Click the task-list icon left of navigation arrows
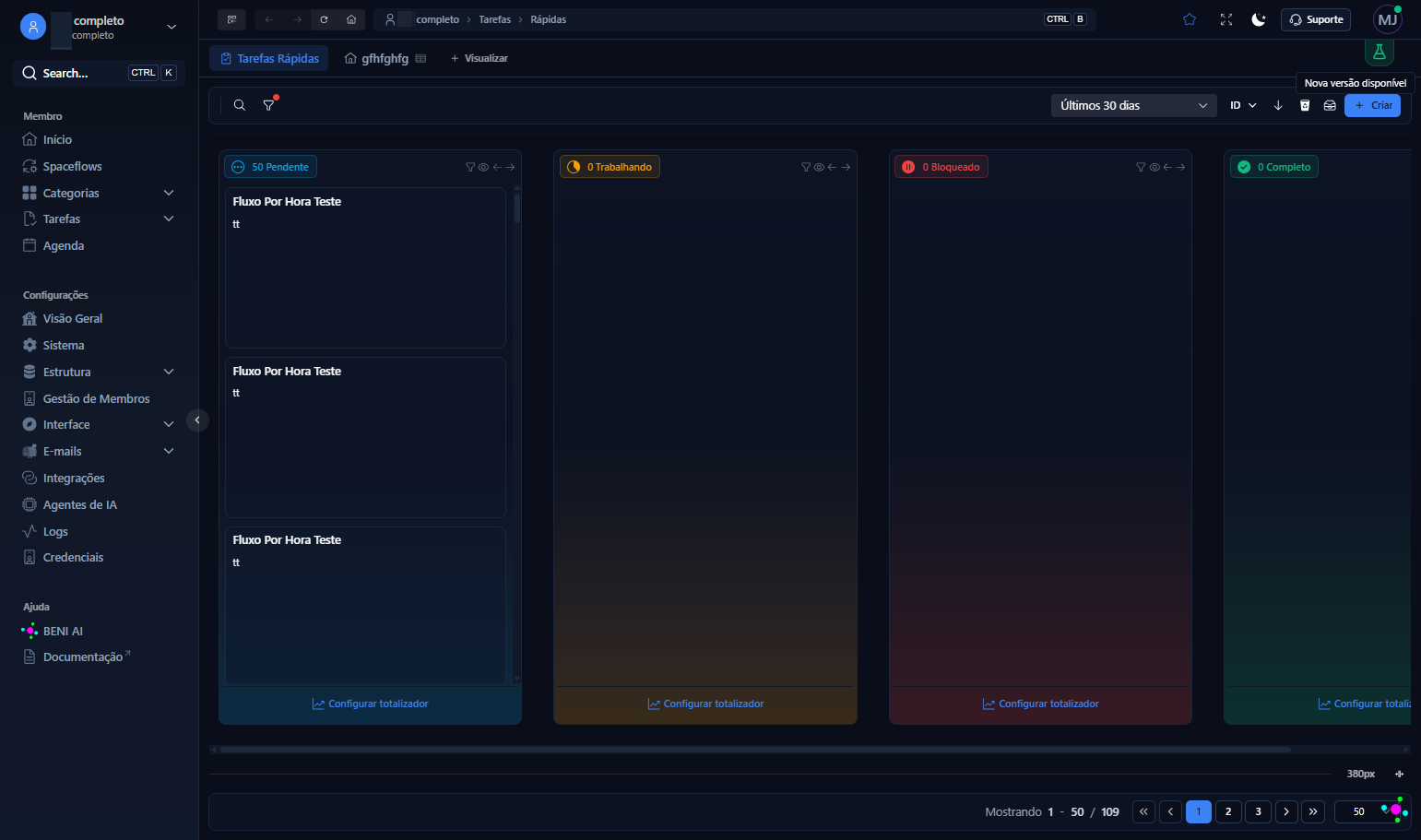Image resolution: width=1421 pixels, height=840 pixels. point(231,19)
